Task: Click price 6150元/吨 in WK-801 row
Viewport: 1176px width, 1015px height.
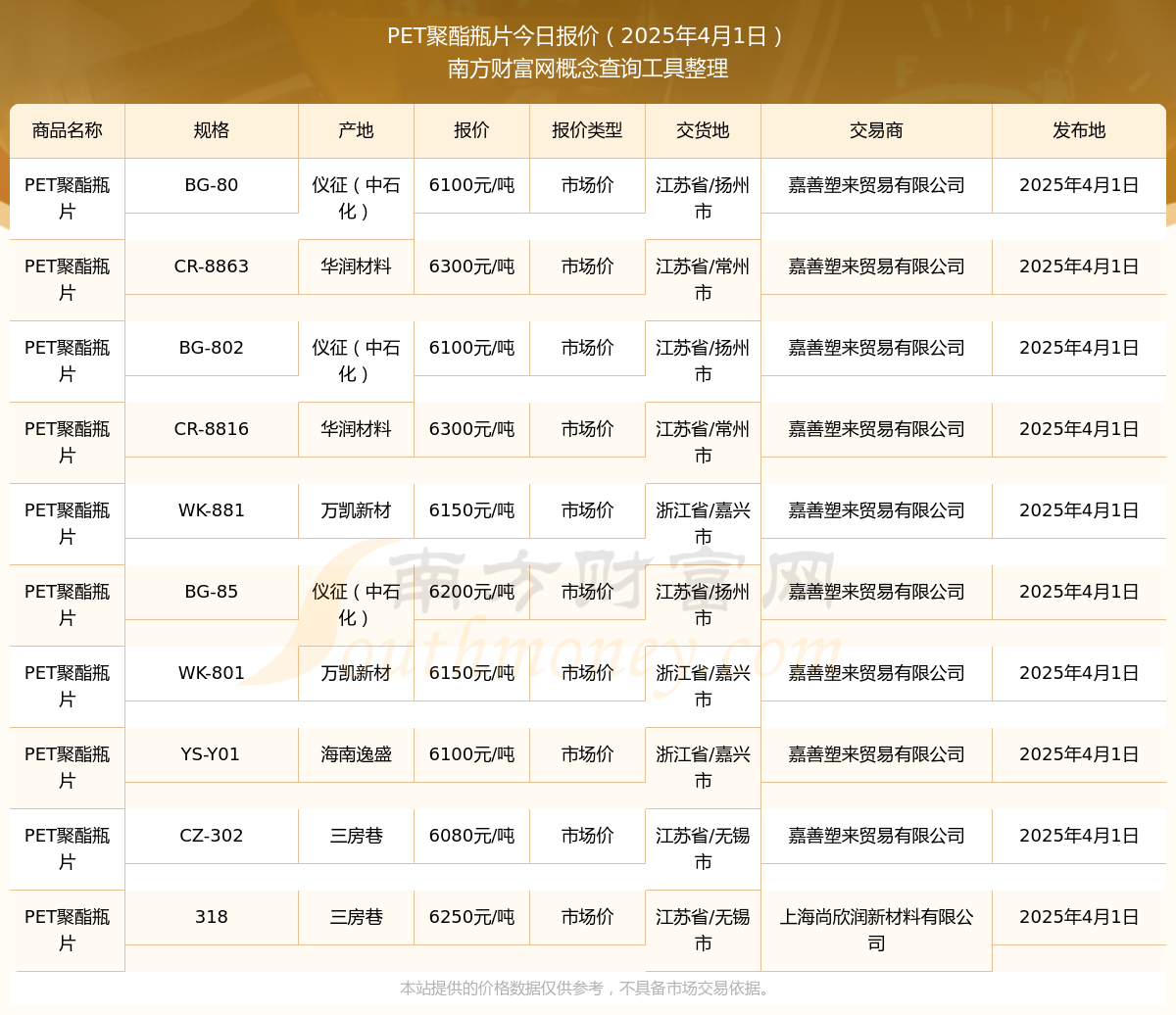Action: pyautogui.click(x=471, y=673)
